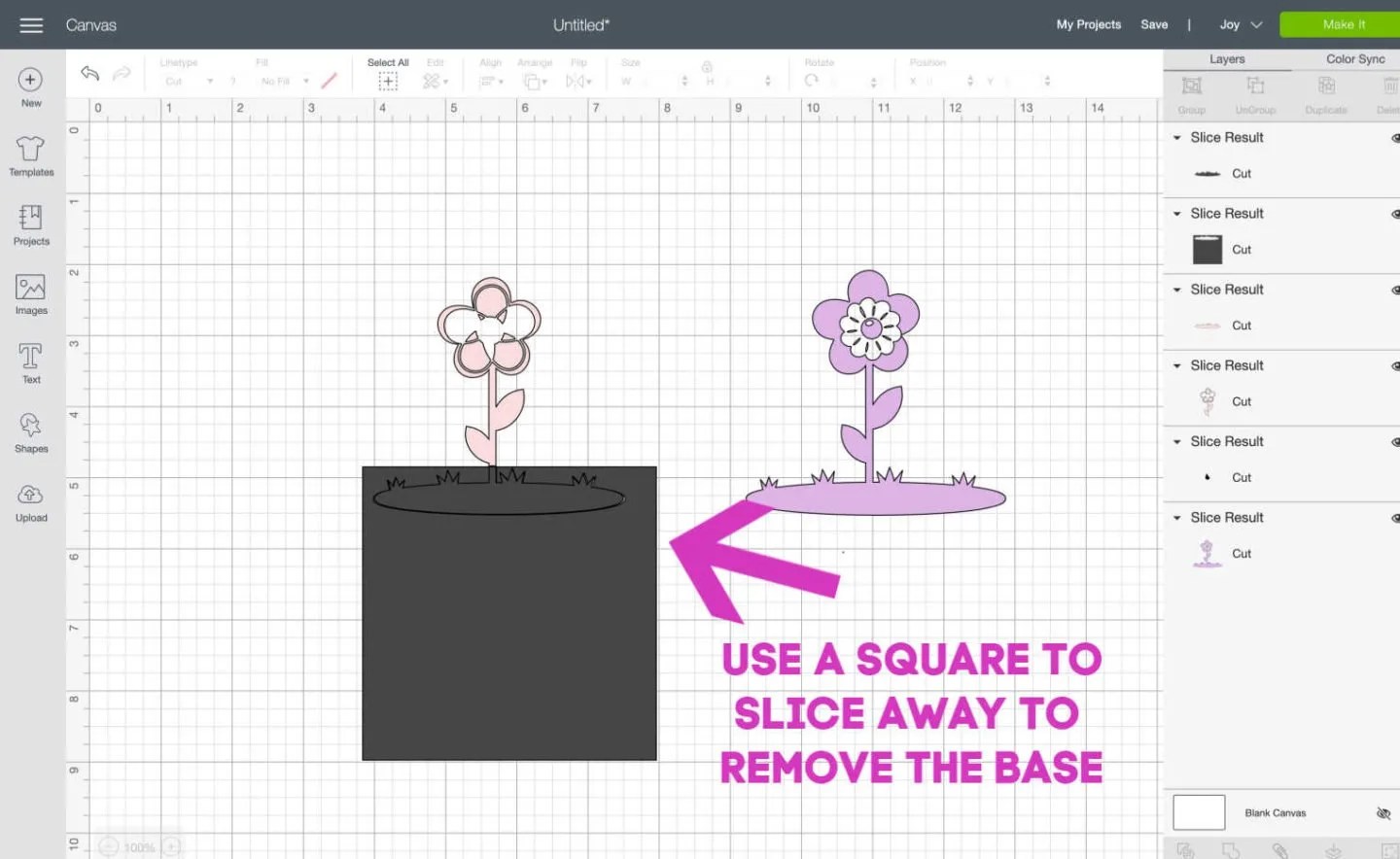This screenshot has width=1400, height=859.
Task: Collapse the top Slice Result group
Action: [1176, 138]
